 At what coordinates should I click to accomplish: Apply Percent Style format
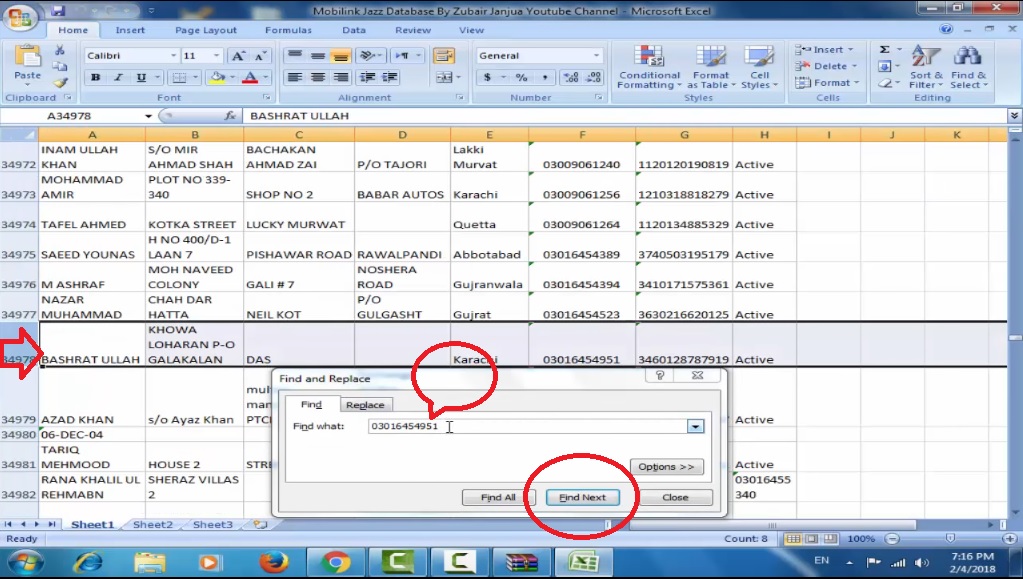point(521,78)
